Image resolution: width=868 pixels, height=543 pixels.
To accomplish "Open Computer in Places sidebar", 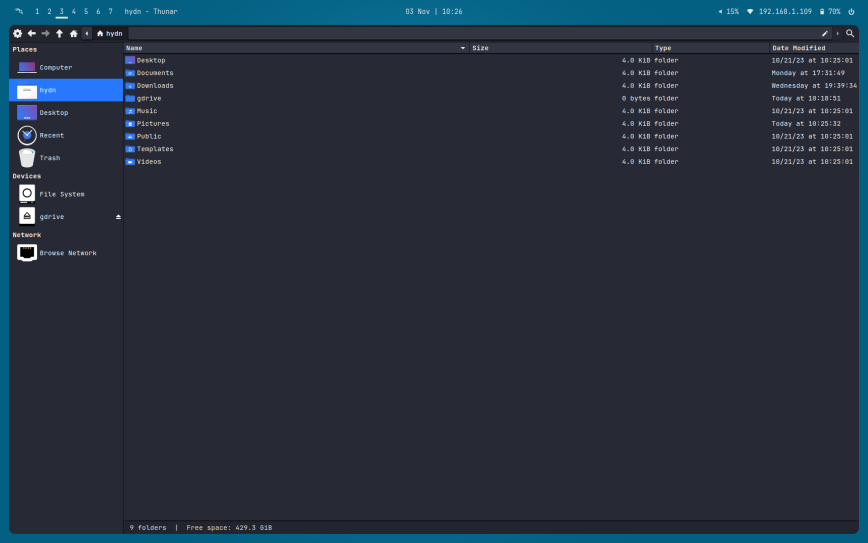I will click(x=66, y=68).
